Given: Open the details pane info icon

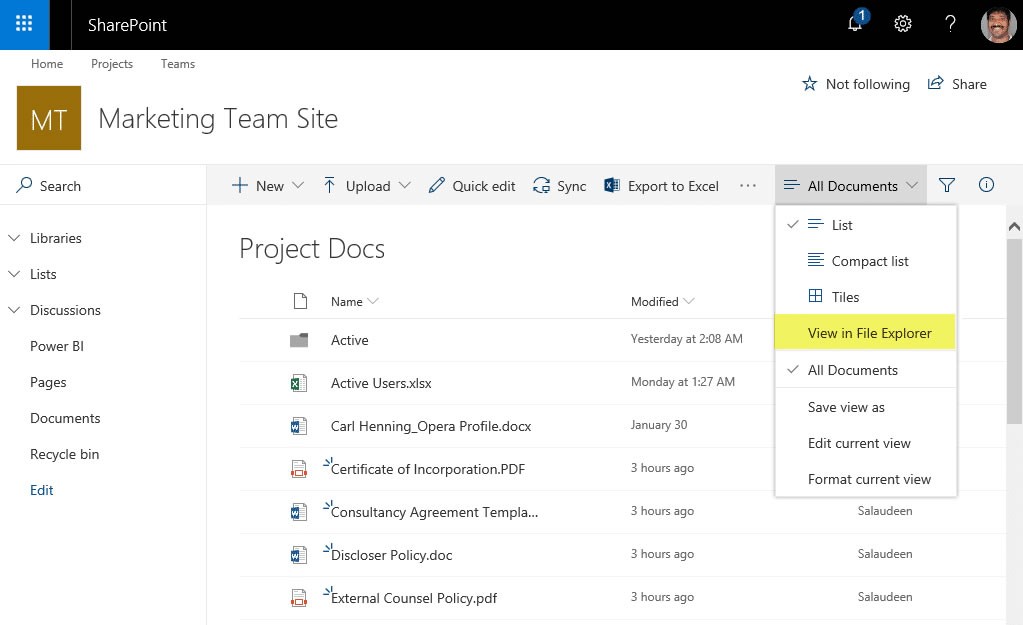Looking at the screenshot, I should (x=985, y=184).
